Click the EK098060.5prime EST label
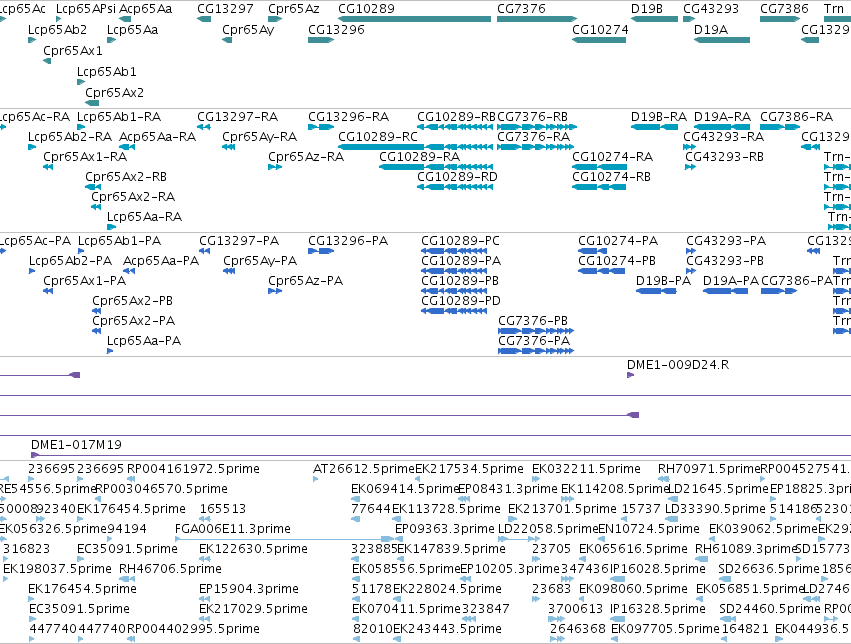851x644 pixels. 633,589
